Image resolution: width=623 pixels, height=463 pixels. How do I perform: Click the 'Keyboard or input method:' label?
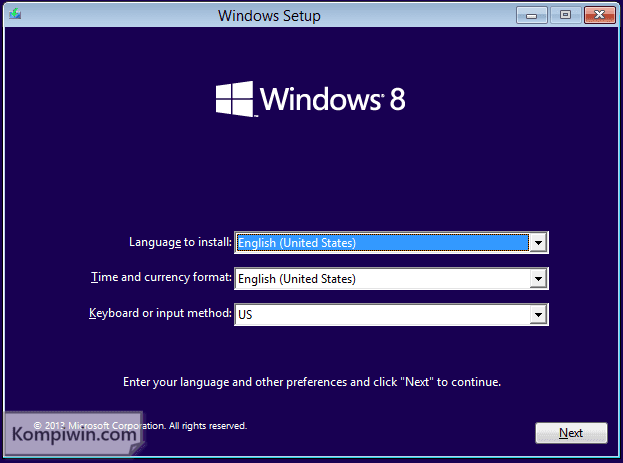(x=160, y=313)
